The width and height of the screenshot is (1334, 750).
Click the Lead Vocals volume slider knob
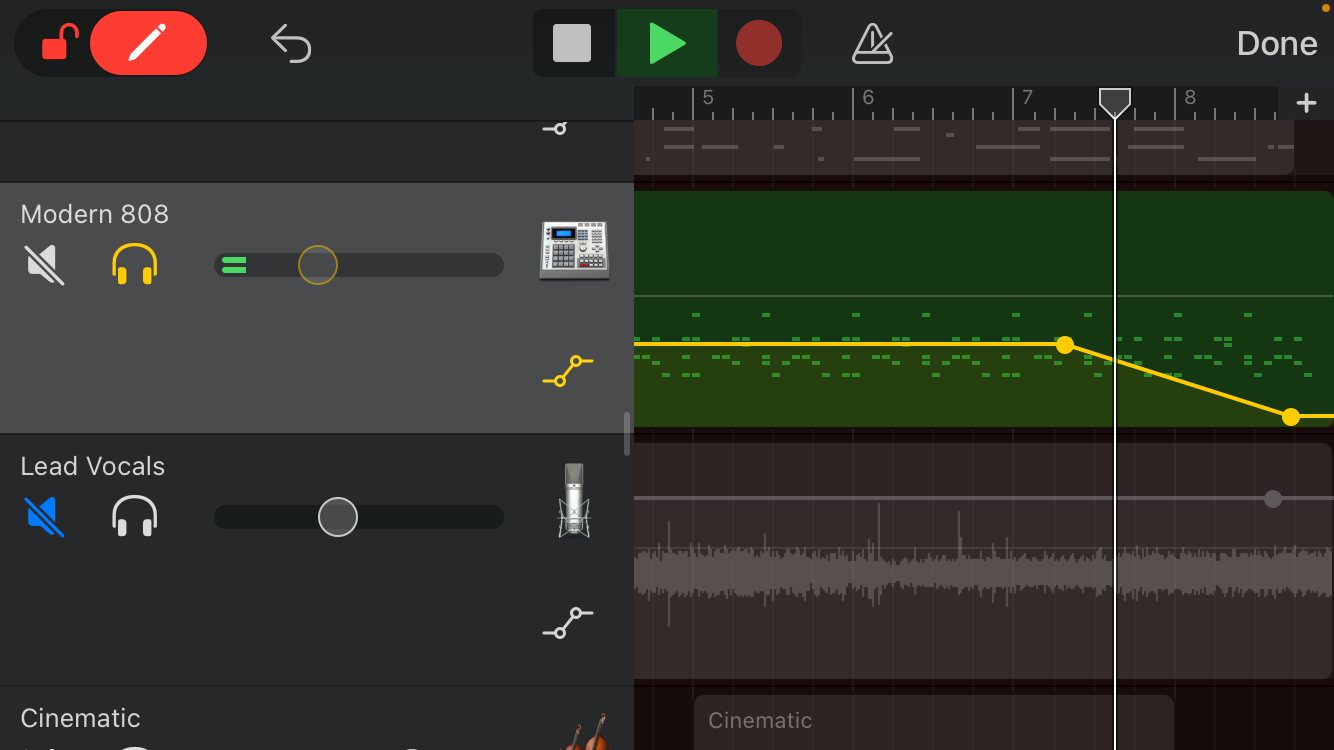338,517
